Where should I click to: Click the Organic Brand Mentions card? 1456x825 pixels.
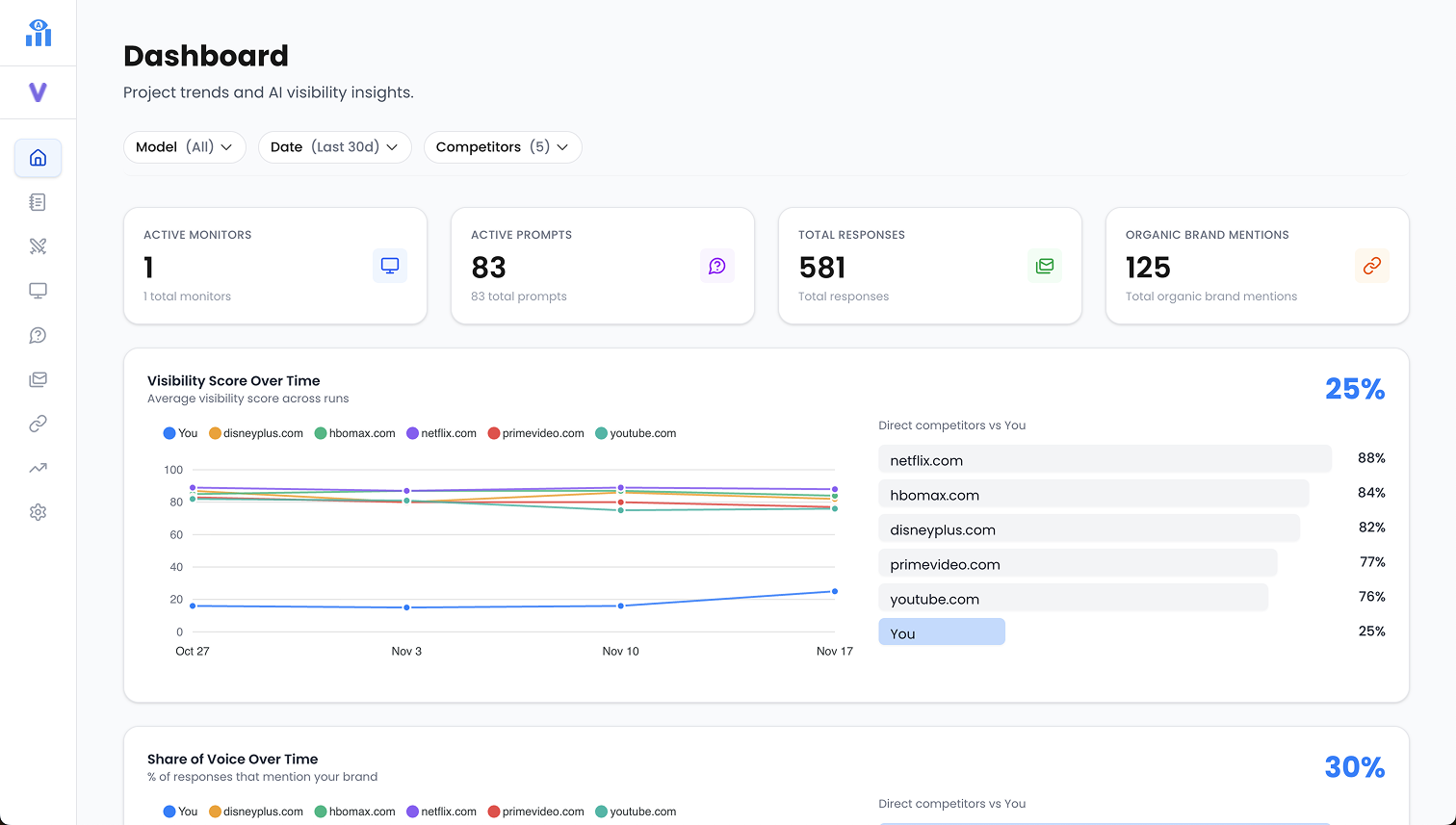coord(1257,266)
